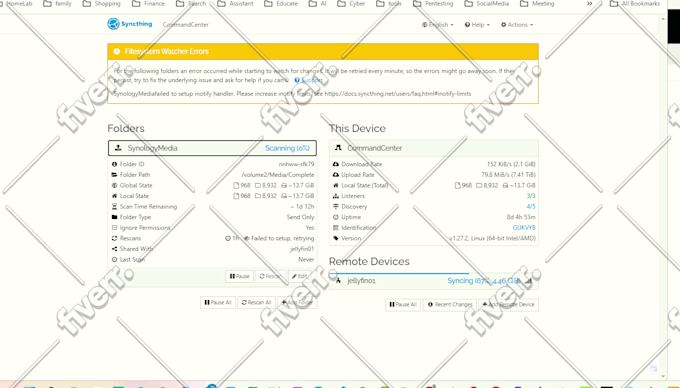This screenshot has width=680, height=388.
Task: Open the Shopping bookmarks folder
Action: [x=102, y=4]
